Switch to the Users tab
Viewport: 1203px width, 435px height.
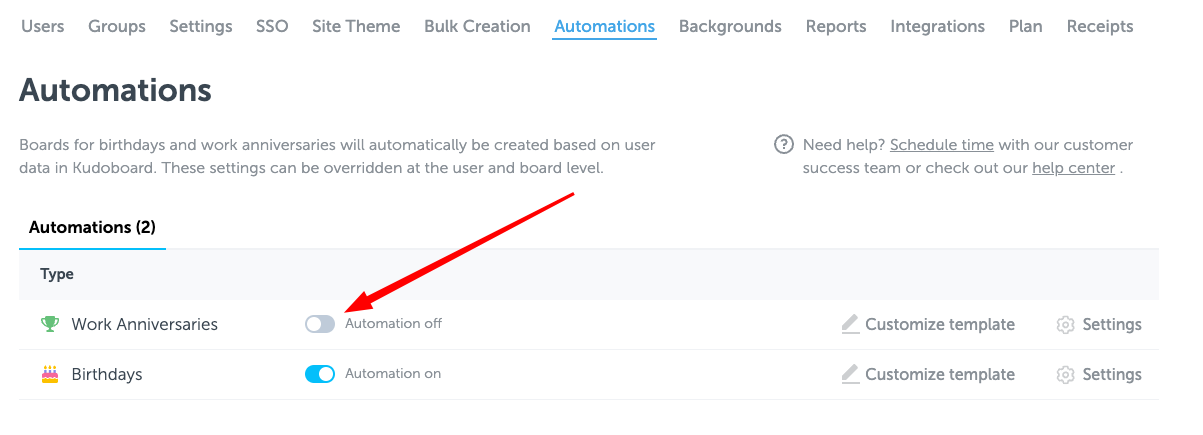coord(43,26)
